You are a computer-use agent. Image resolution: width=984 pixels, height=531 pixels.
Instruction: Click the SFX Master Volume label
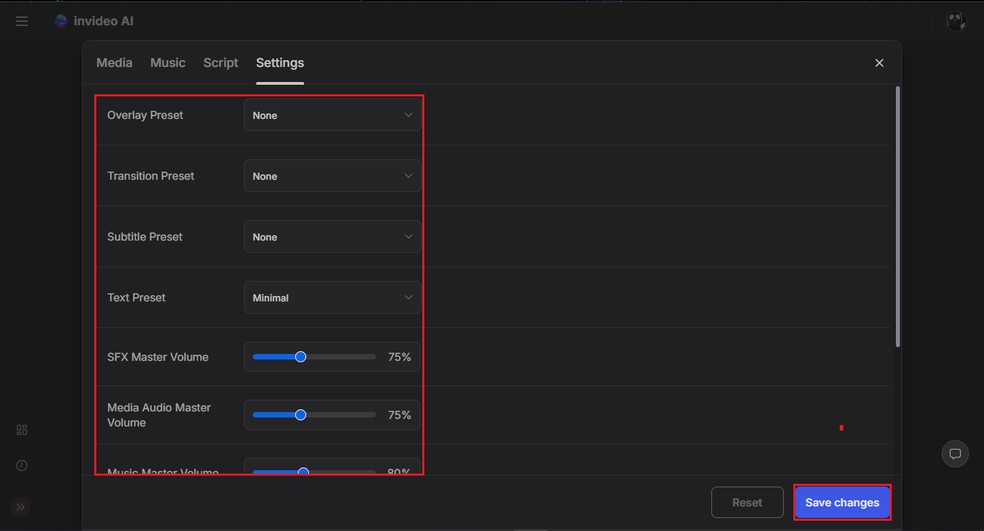coord(158,357)
